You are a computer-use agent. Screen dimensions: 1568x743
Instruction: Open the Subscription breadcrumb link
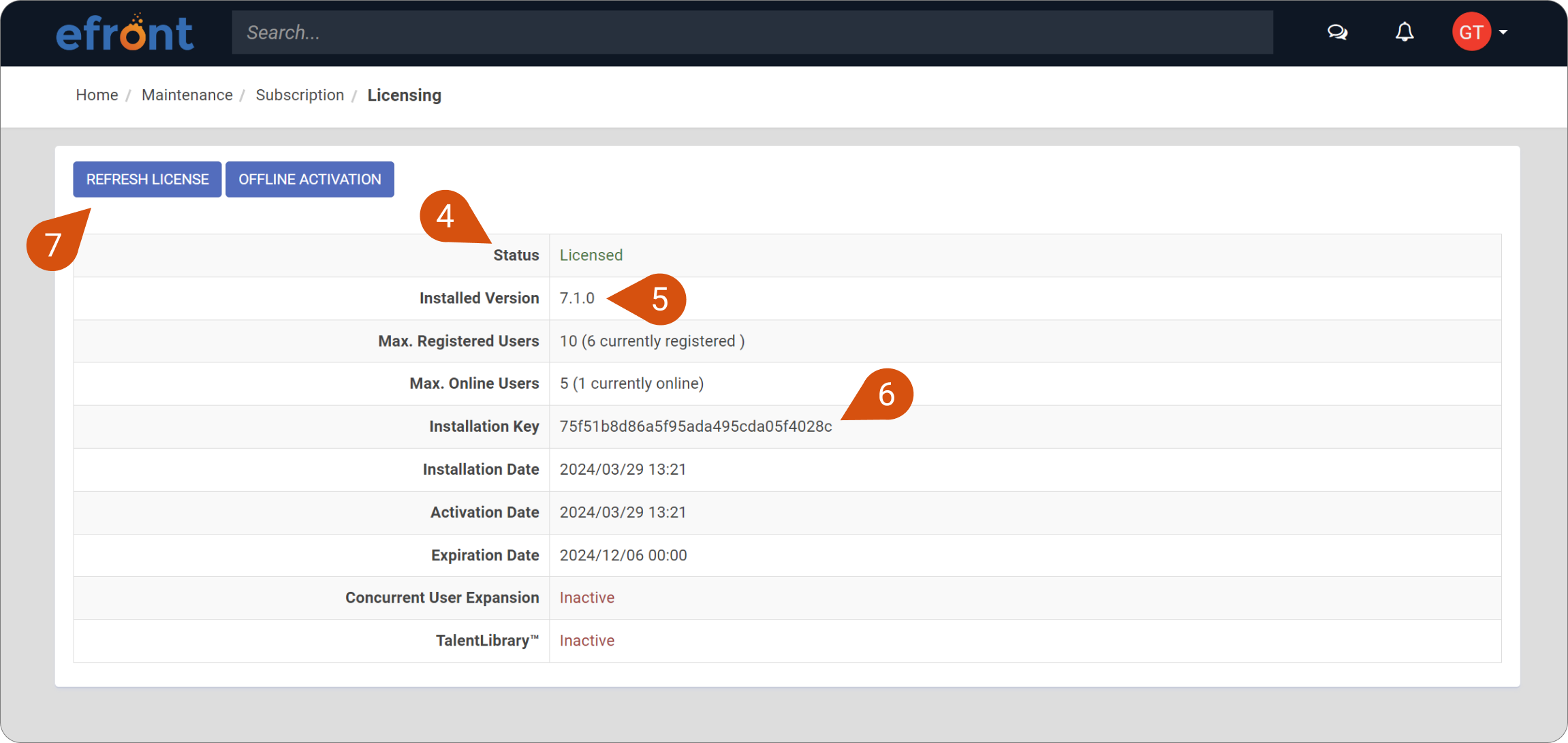300,95
